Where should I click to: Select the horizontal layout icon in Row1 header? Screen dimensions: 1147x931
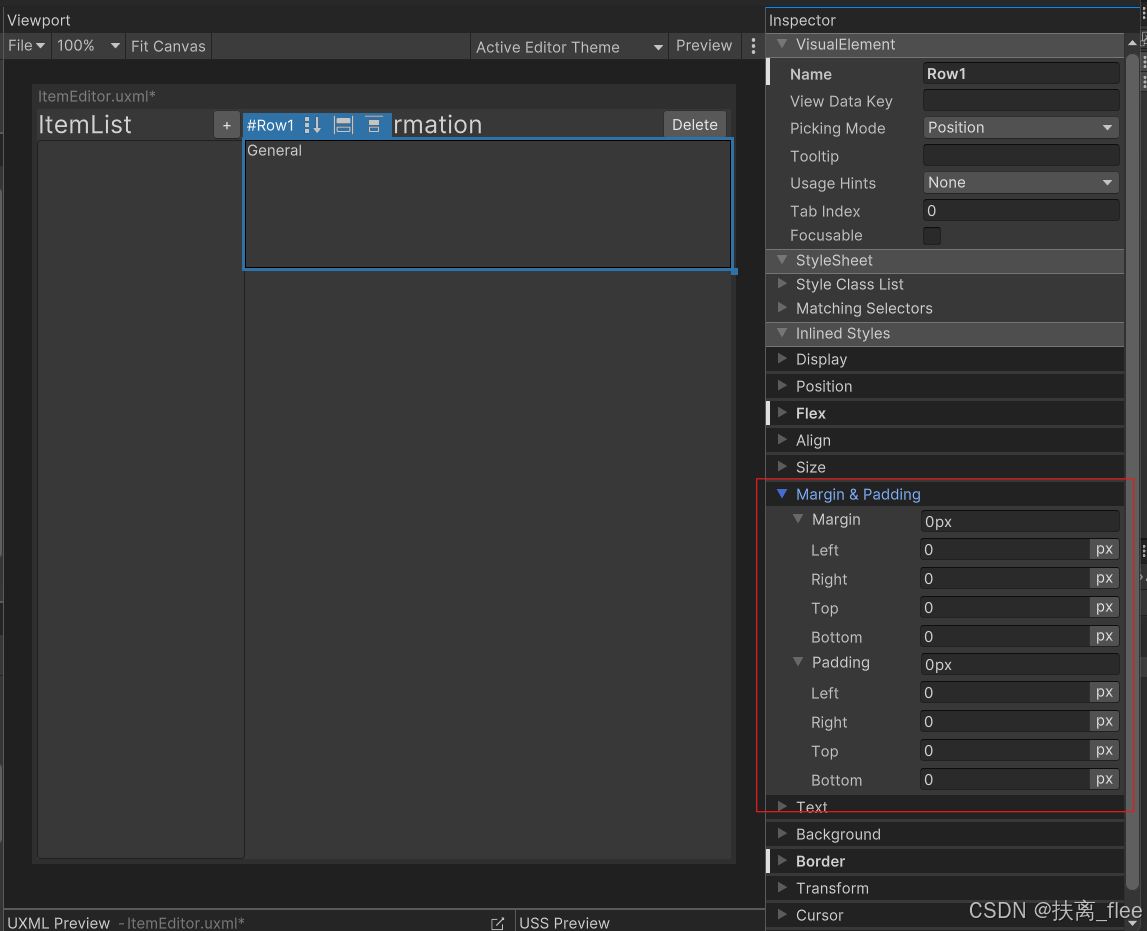[x=343, y=125]
